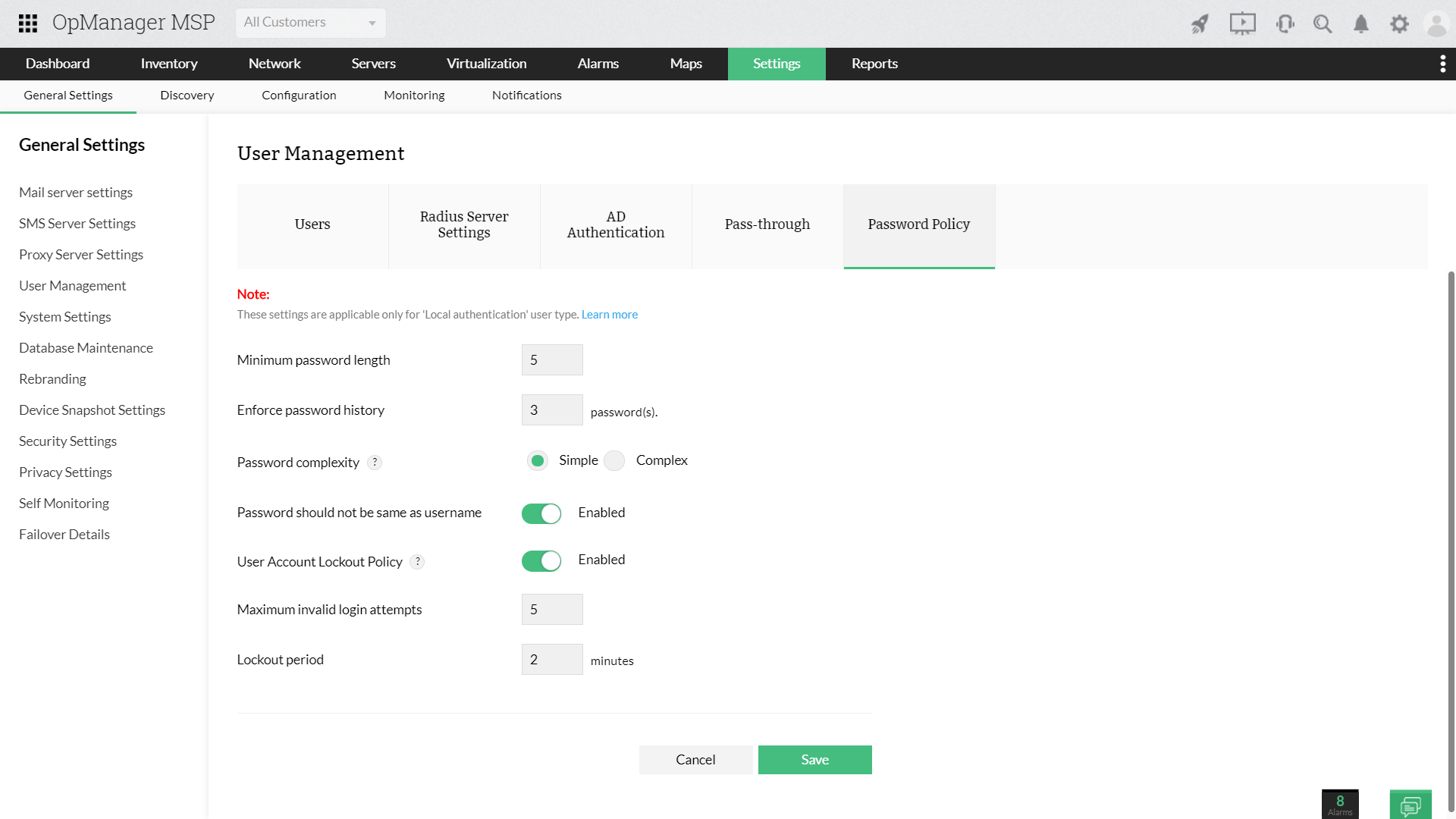Open the presentation screen icon

pyautogui.click(x=1242, y=24)
